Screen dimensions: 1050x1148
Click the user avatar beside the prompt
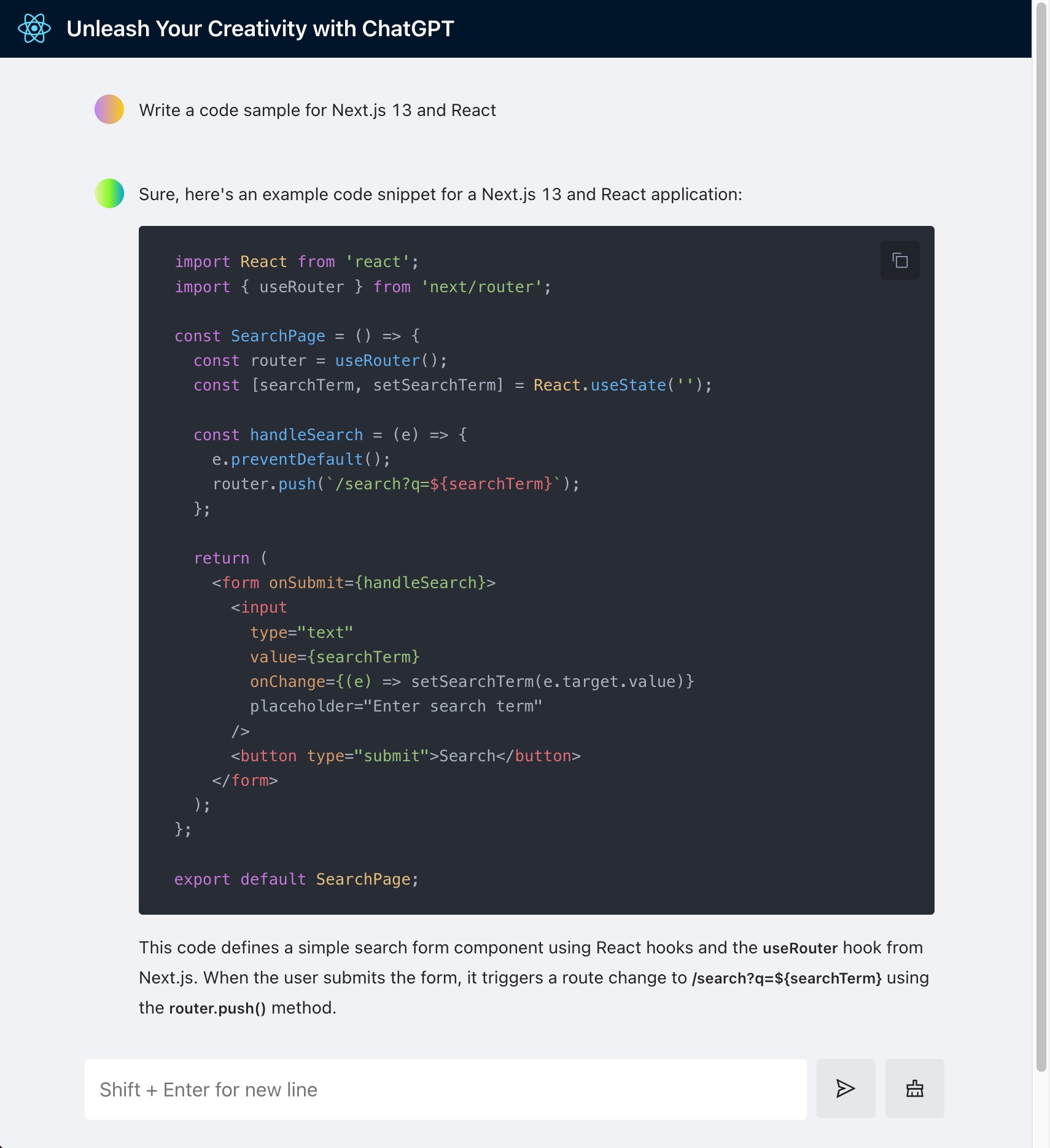[109, 109]
